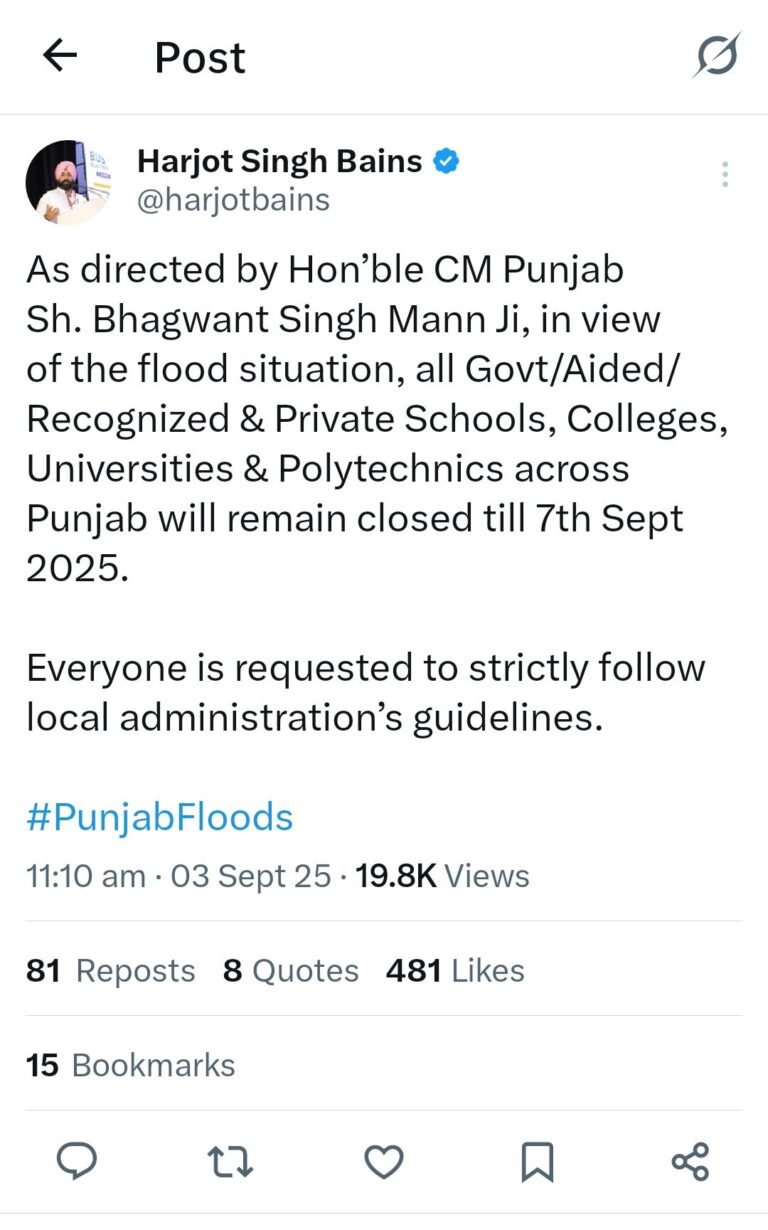Tap the reply speech bubble icon
This screenshot has width=768, height=1230.
pyautogui.click(x=75, y=1162)
